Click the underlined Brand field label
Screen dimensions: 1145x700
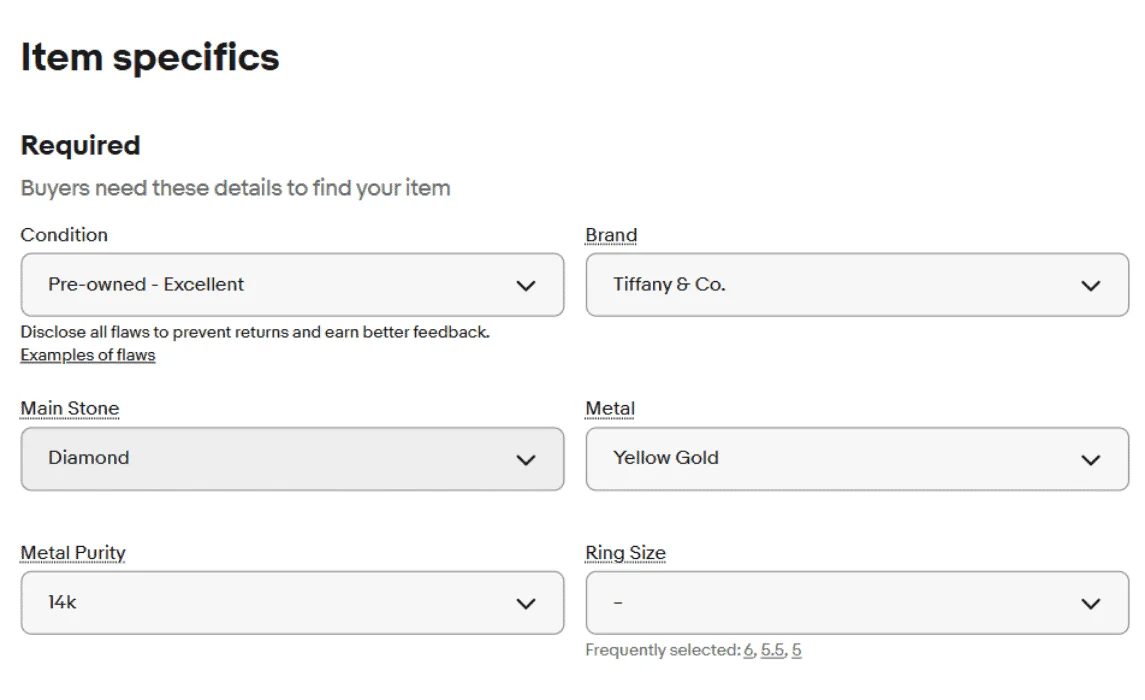611,235
